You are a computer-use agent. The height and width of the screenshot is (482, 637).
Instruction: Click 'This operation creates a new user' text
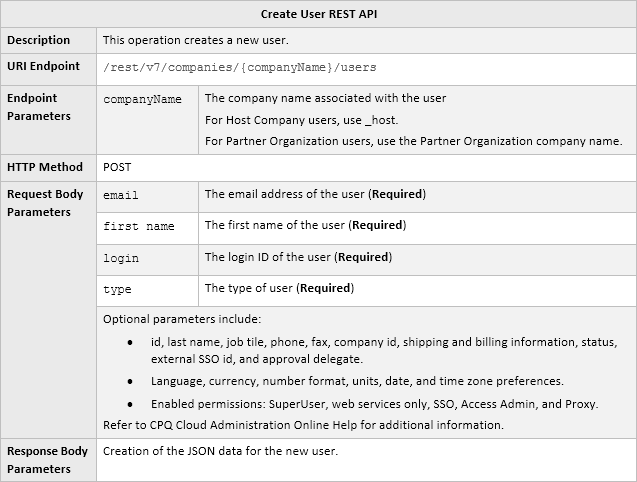click(196, 40)
